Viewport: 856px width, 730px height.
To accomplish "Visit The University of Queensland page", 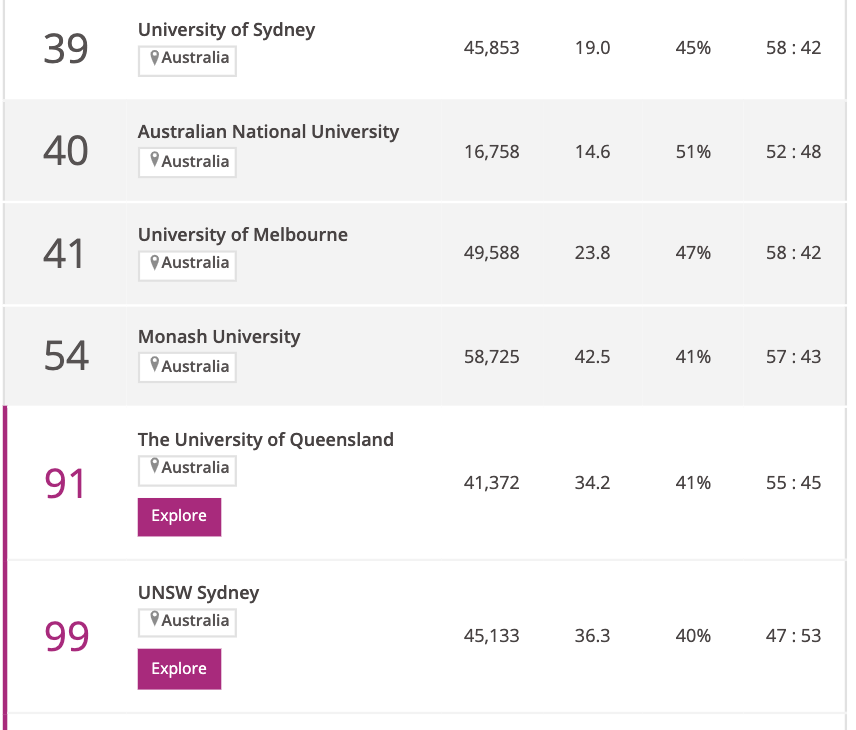I will 266,440.
